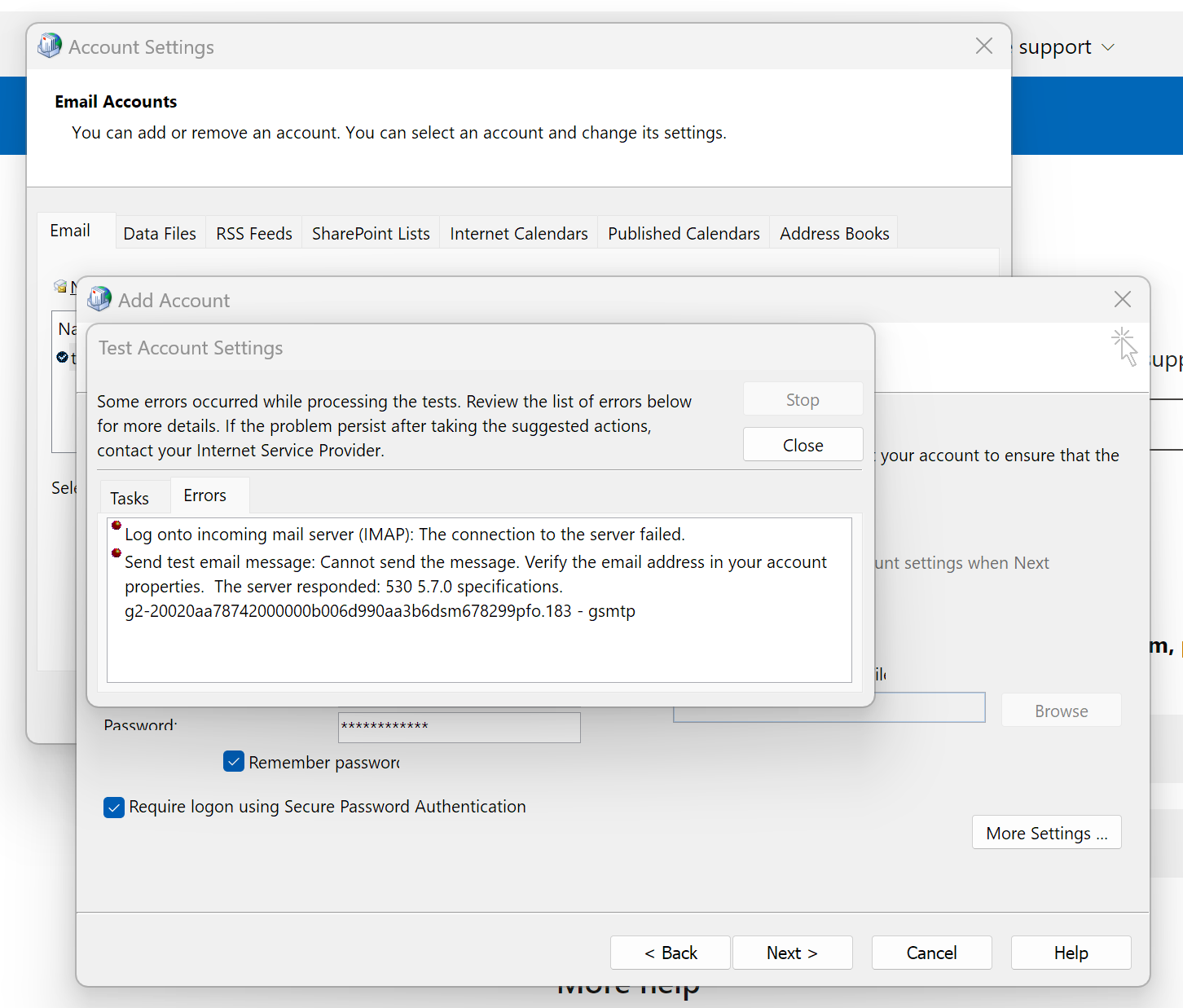Screen dimensions: 1183x1008
Task: Click the Stop button in Test Account Settings
Action: pyautogui.click(x=803, y=399)
